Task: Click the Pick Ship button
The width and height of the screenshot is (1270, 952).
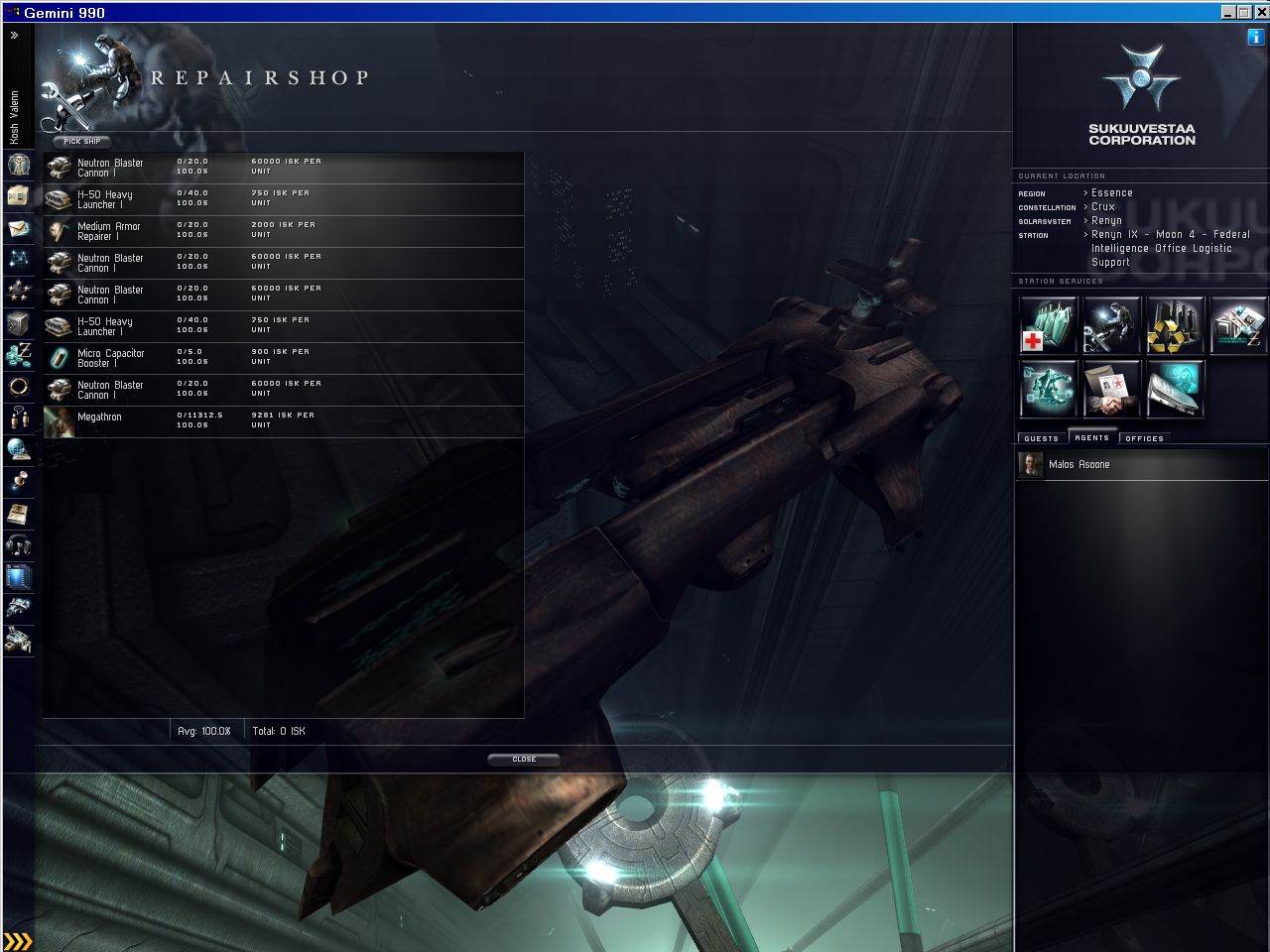Action: (x=82, y=142)
